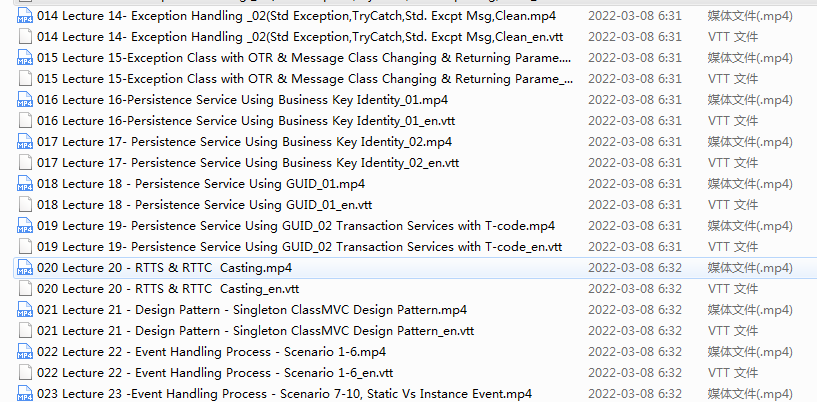Click MP4 icon of Lecture 23 video
This screenshot has height=402, width=817.
click(x=24, y=394)
